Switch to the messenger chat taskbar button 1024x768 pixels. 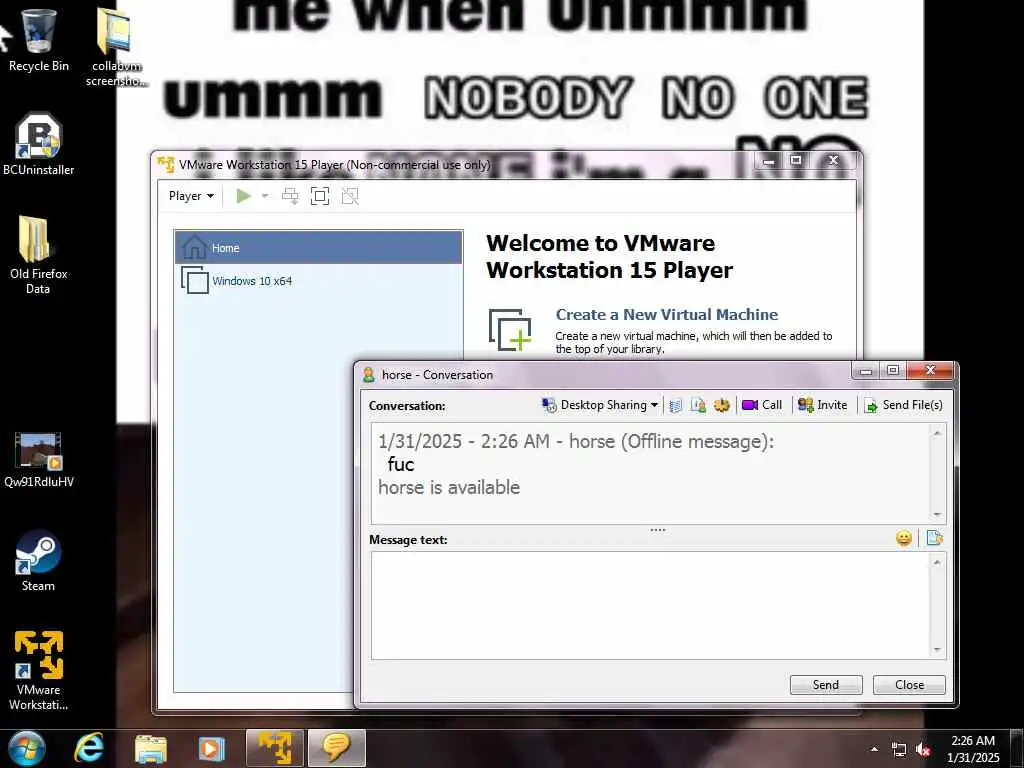(x=336, y=748)
